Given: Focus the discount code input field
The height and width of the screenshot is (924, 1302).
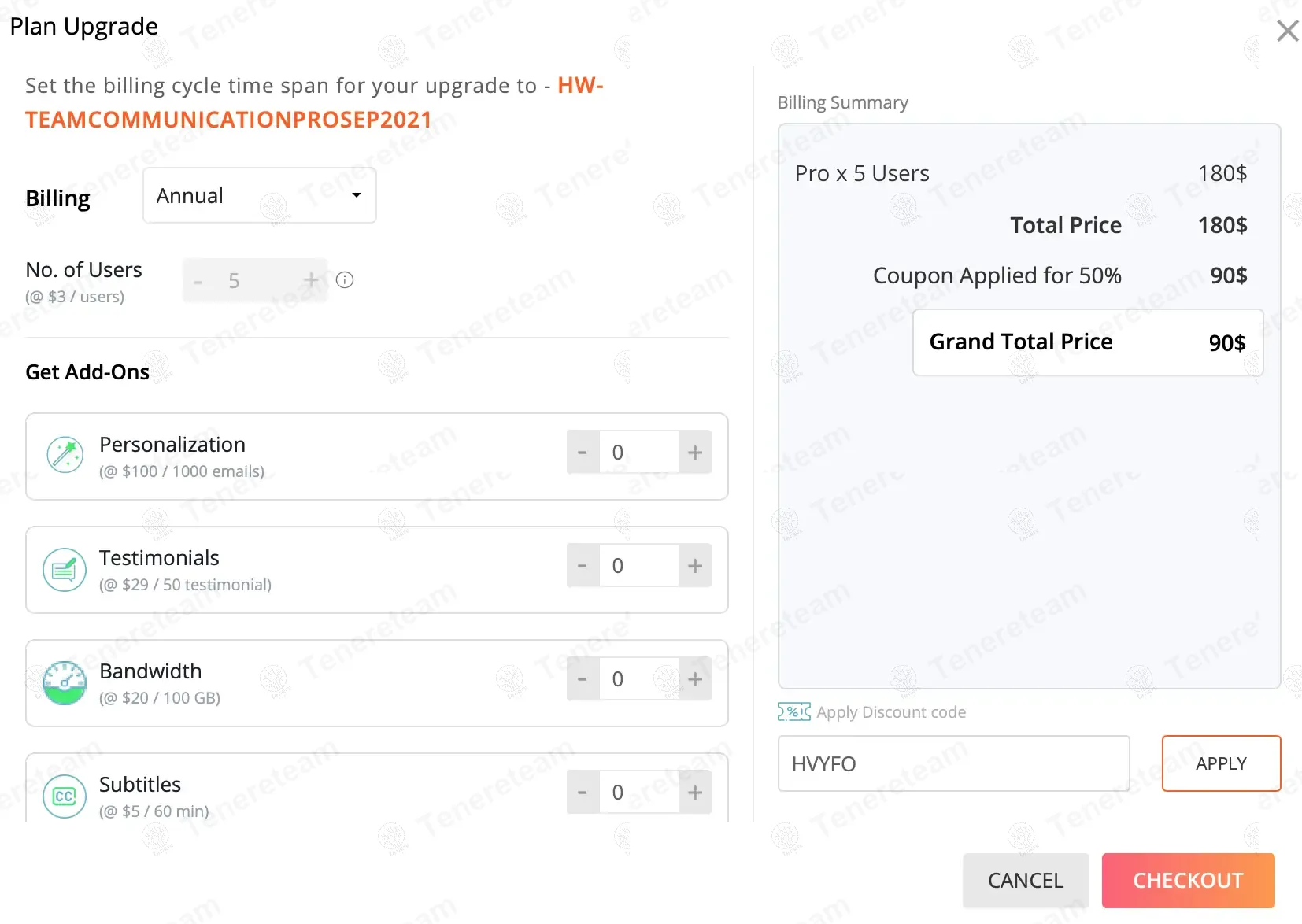Looking at the screenshot, I should pos(953,763).
